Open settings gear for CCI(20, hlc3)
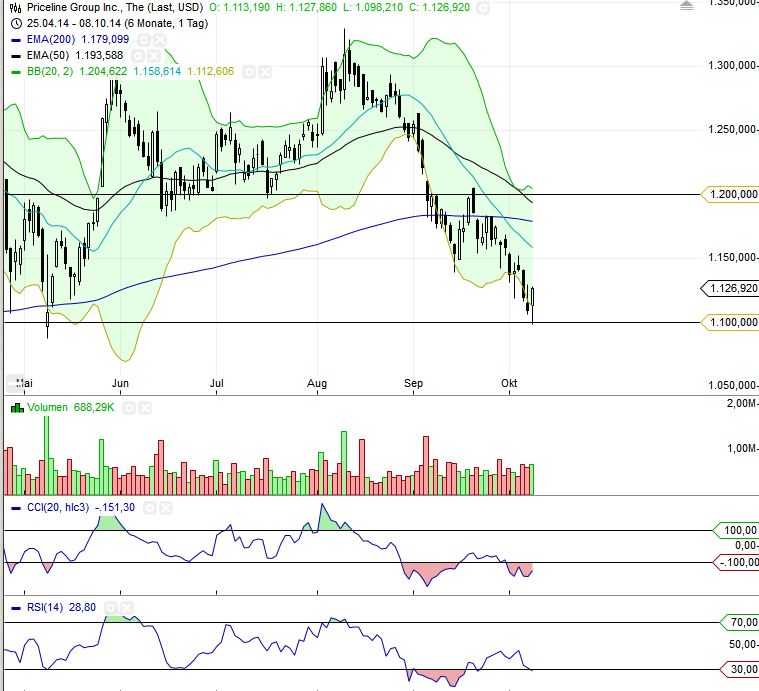Image resolution: width=759 pixels, height=691 pixels. (x=150, y=508)
